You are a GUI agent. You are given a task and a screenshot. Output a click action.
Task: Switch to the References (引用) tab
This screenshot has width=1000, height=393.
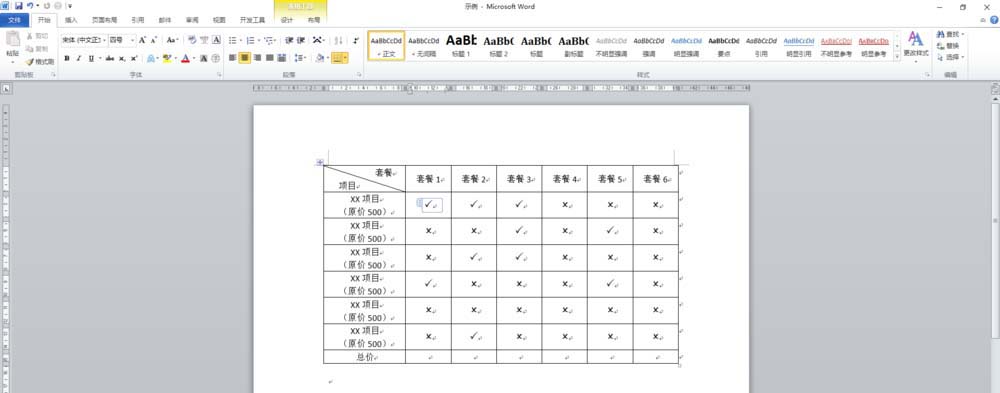point(138,20)
